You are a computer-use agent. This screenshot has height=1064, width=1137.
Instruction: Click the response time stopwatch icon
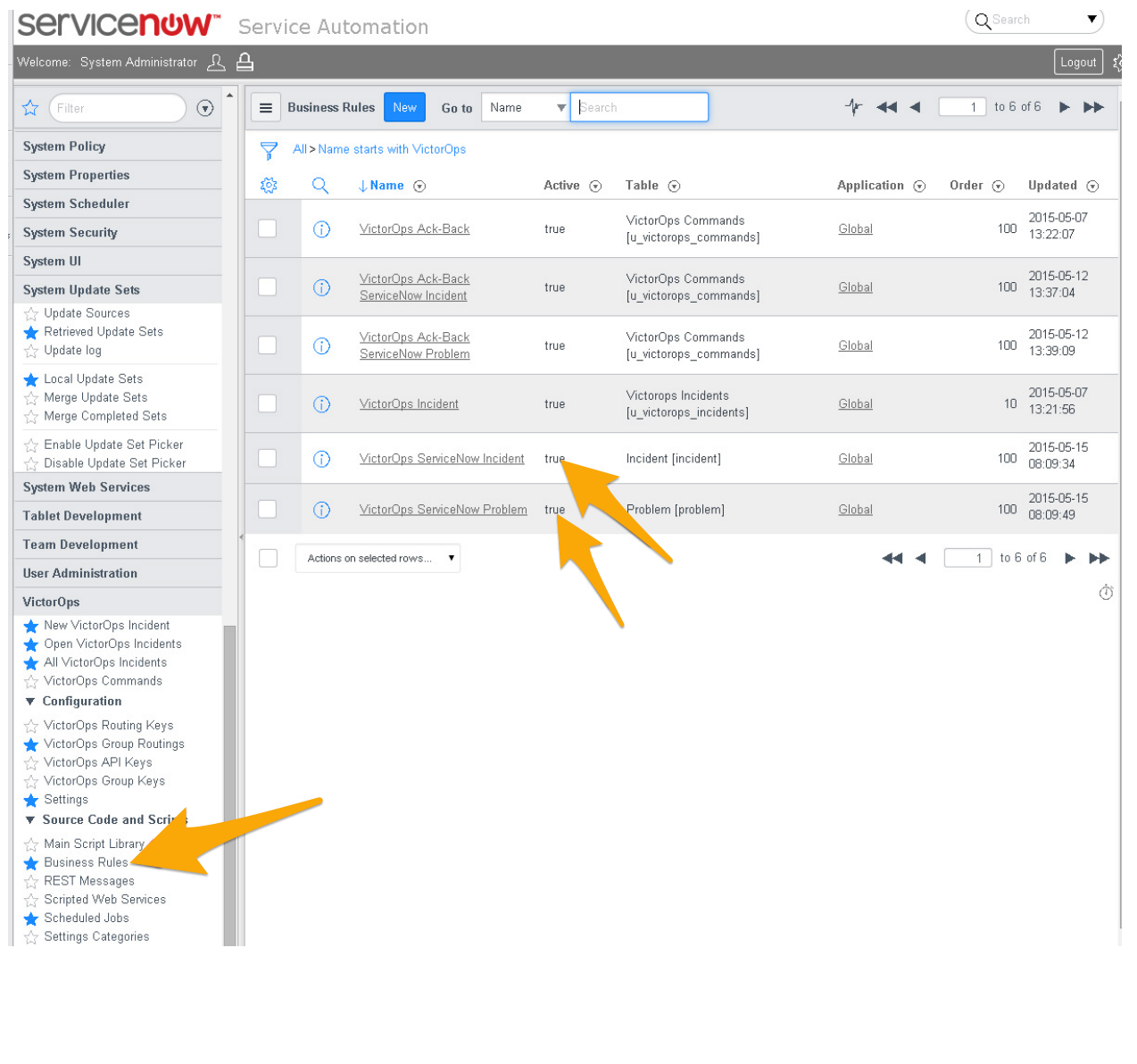click(1106, 592)
